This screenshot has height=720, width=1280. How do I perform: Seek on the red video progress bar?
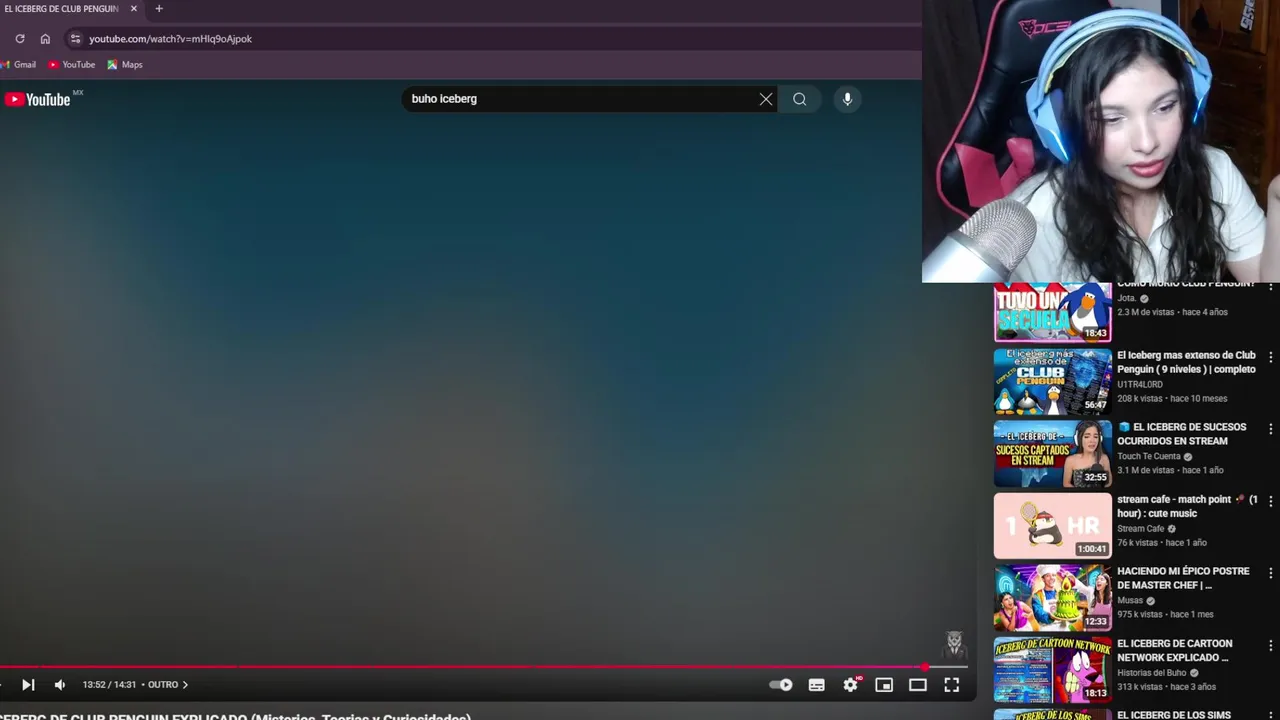coord(484,666)
